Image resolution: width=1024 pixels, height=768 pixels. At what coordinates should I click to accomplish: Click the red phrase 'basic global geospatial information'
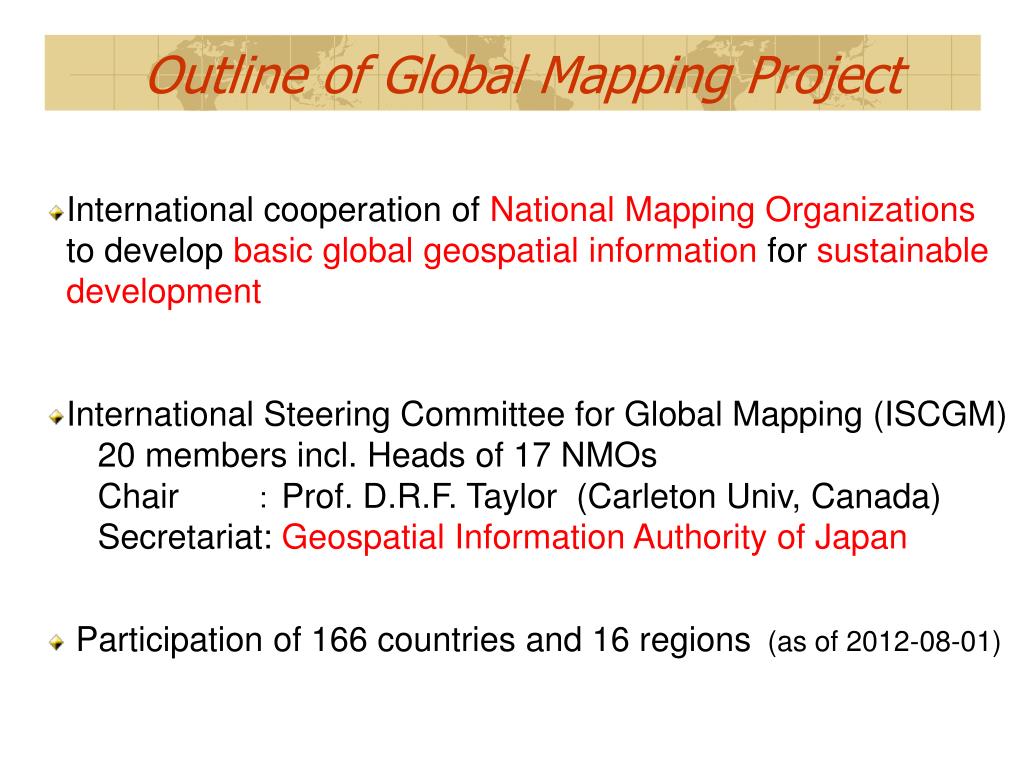tap(495, 252)
